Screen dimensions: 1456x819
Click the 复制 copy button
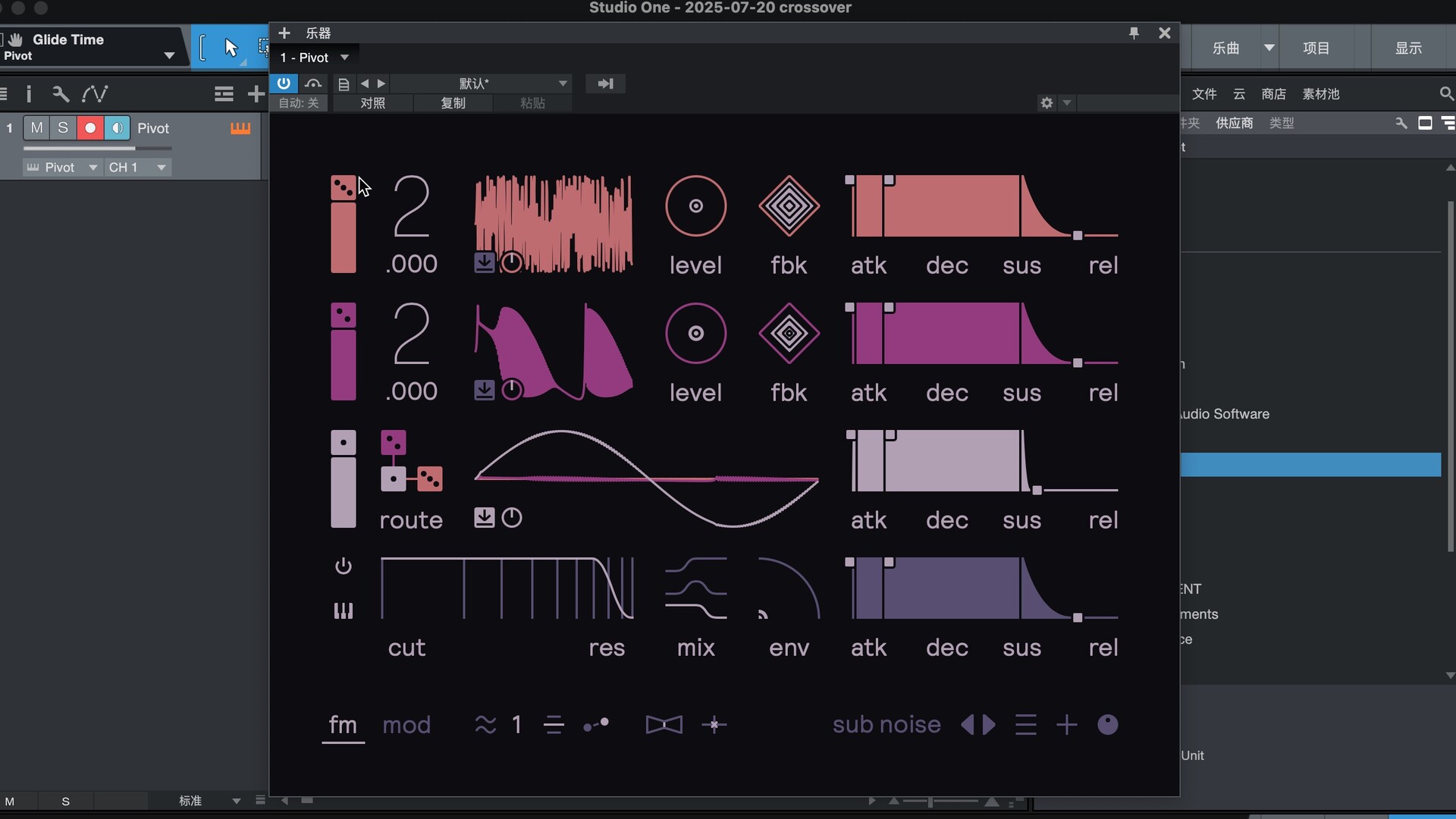[x=453, y=102]
